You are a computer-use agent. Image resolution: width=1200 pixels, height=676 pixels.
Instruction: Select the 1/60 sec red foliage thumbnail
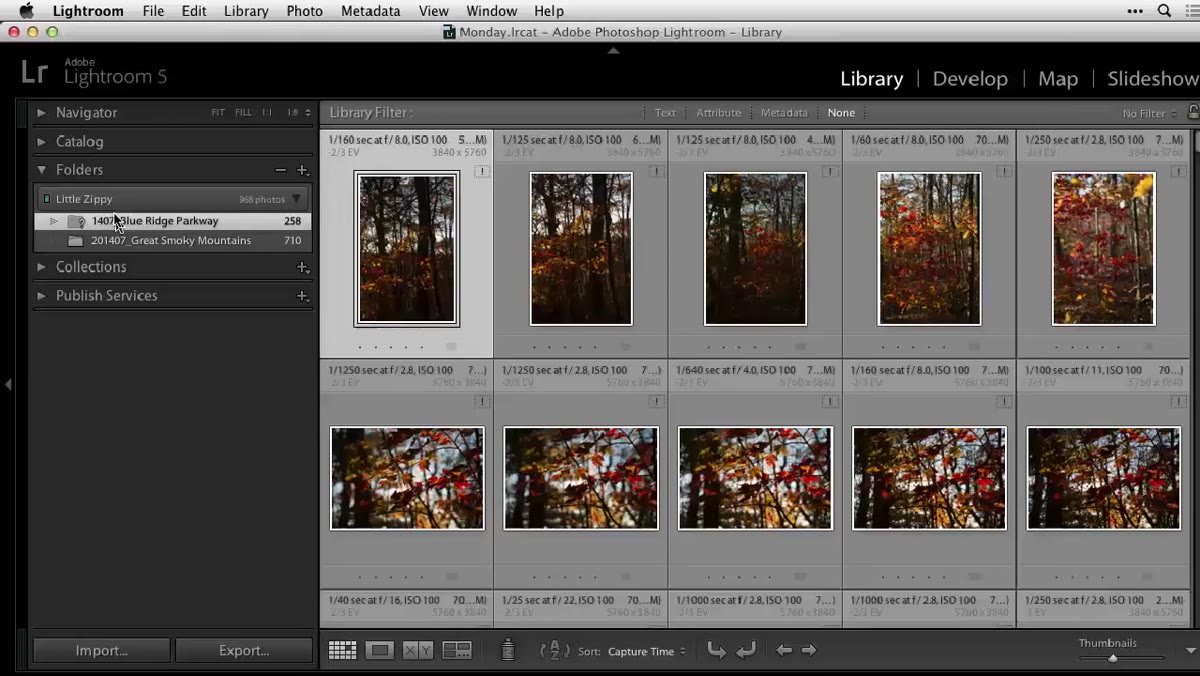(929, 249)
